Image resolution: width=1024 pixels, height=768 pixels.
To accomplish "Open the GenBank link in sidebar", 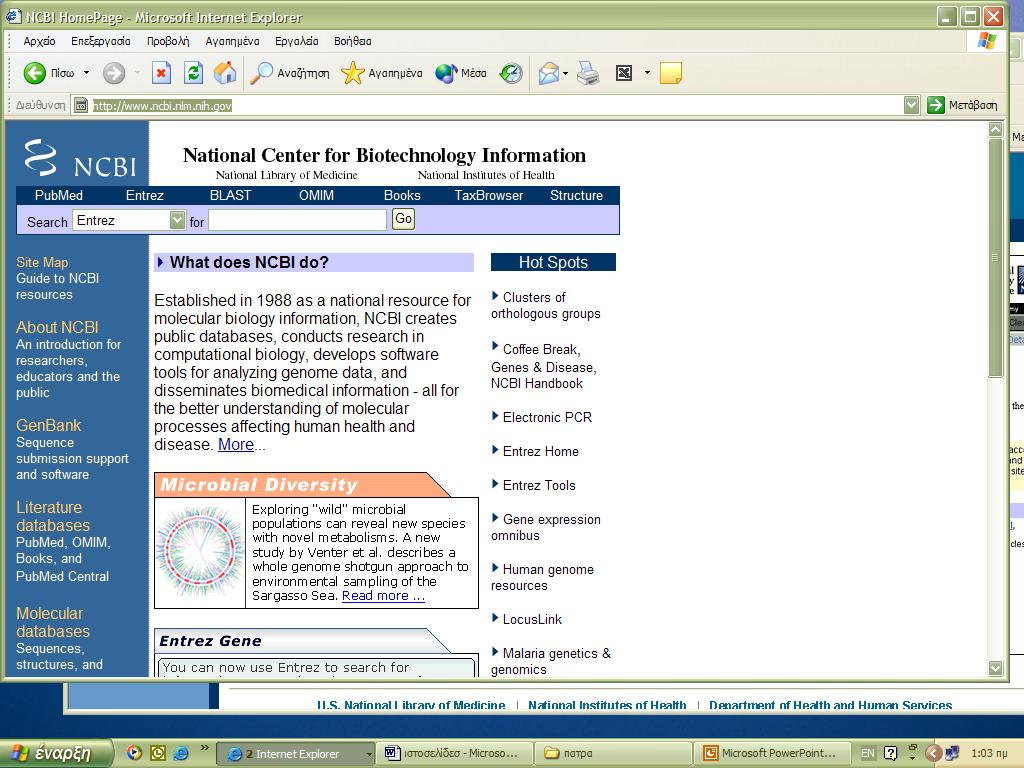I will pos(48,425).
